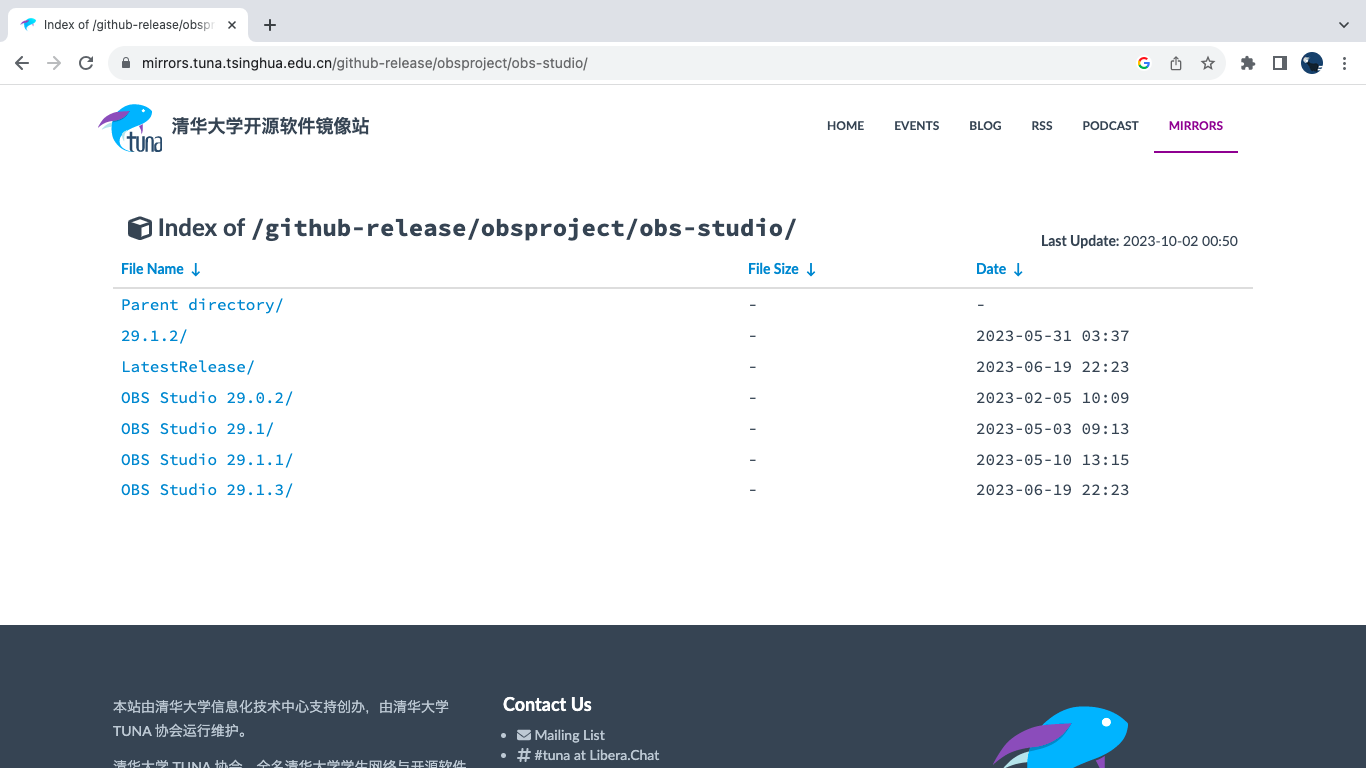This screenshot has height=768, width=1366.
Task: Toggle the browser side panel icon
Action: point(1279,63)
